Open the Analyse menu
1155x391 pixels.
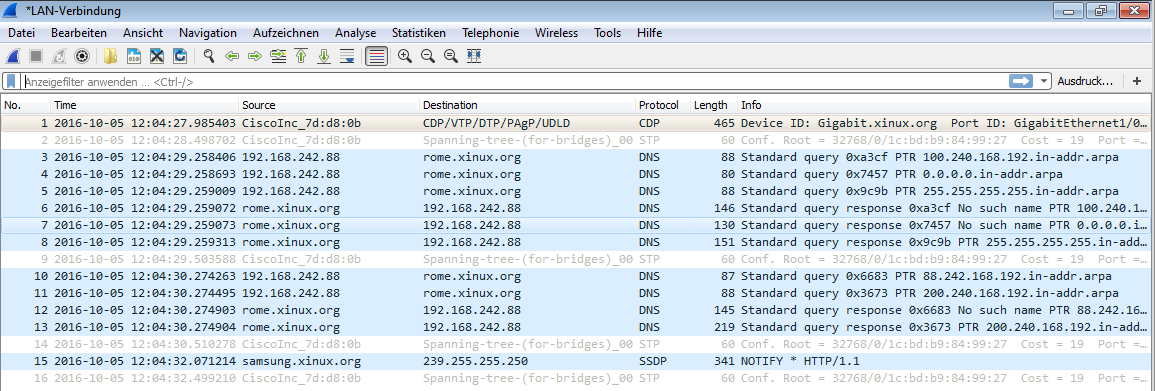pyautogui.click(x=355, y=33)
